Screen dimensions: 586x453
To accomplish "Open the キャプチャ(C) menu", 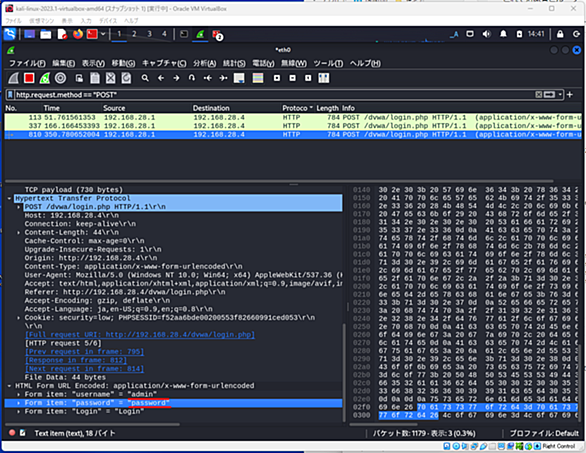I will 164,63.
